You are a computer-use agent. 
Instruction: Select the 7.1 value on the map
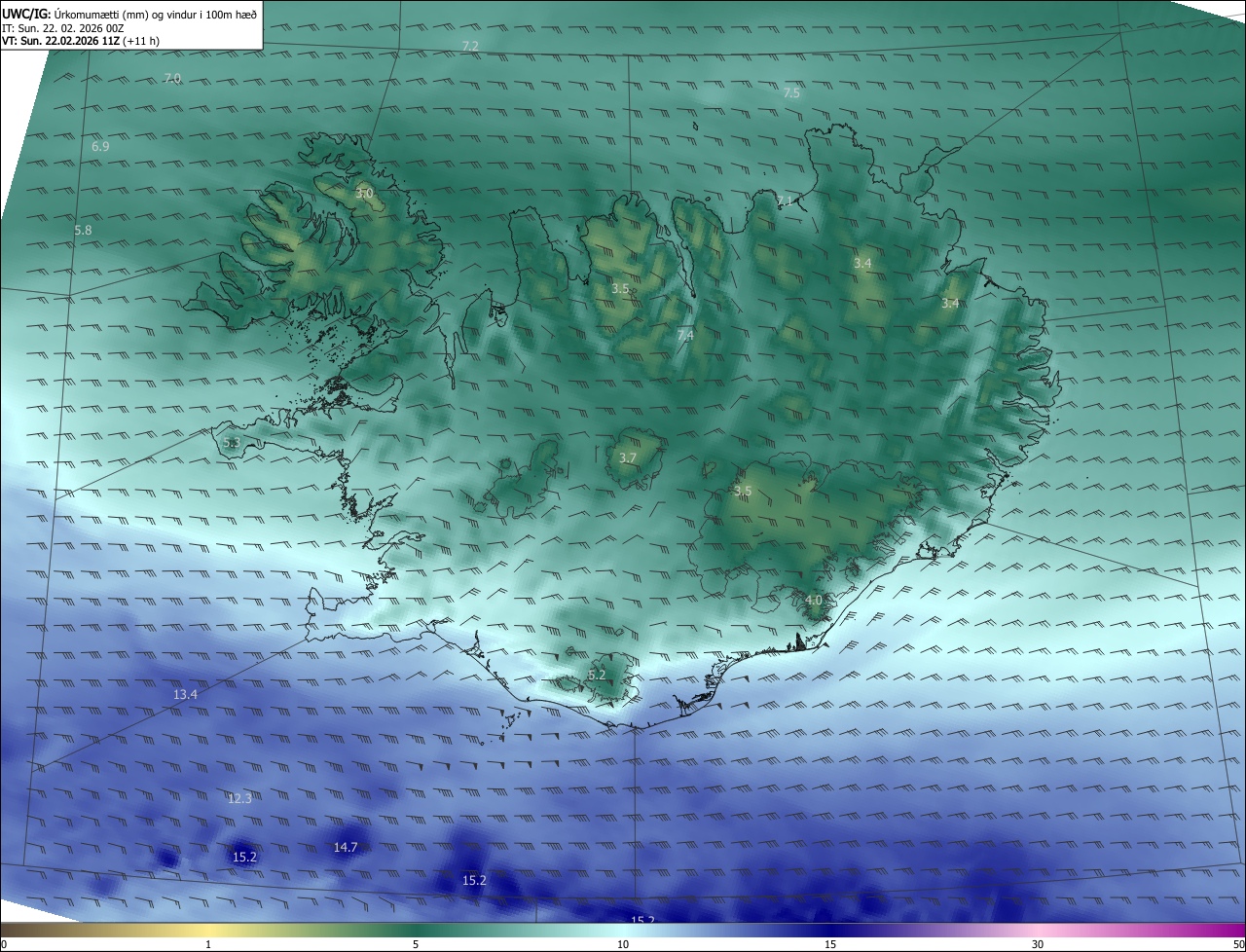pyautogui.click(x=785, y=201)
